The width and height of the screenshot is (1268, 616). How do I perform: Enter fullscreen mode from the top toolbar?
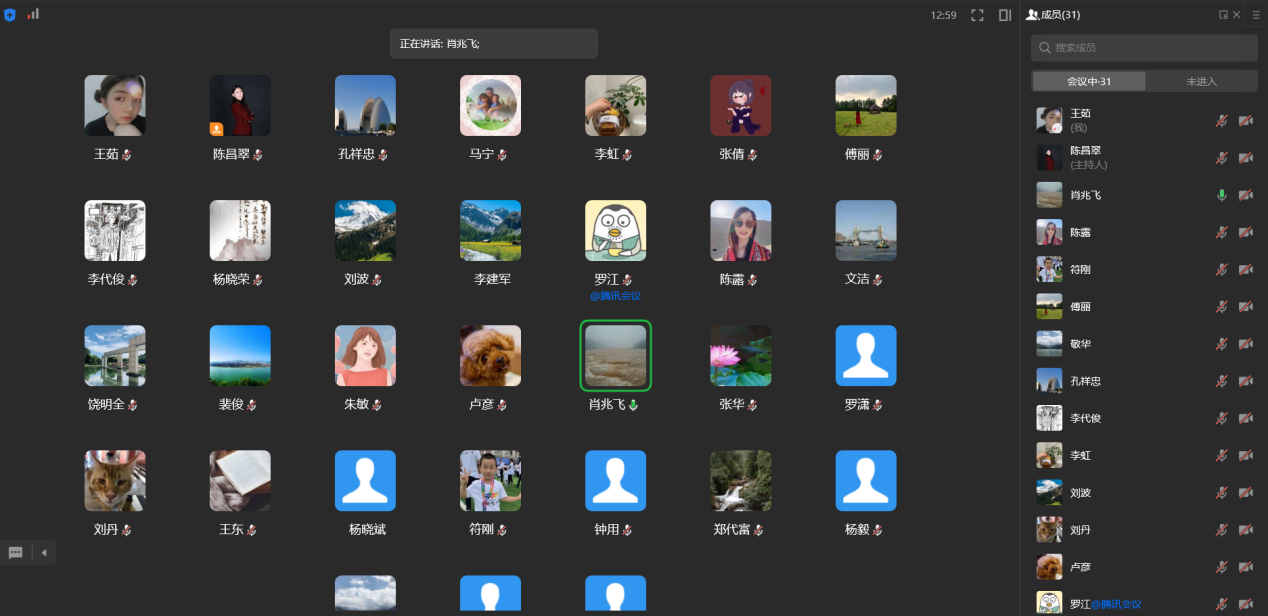pos(976,14)
